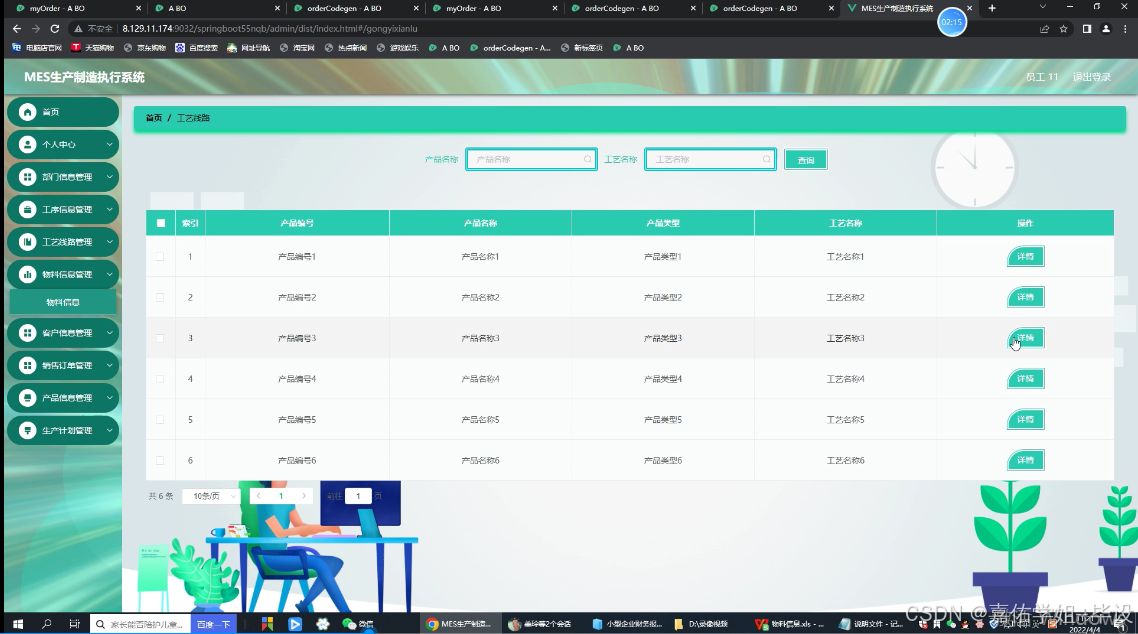
Task: Enable the select-all checkbox in table header
Action: [x=160, y=222]
